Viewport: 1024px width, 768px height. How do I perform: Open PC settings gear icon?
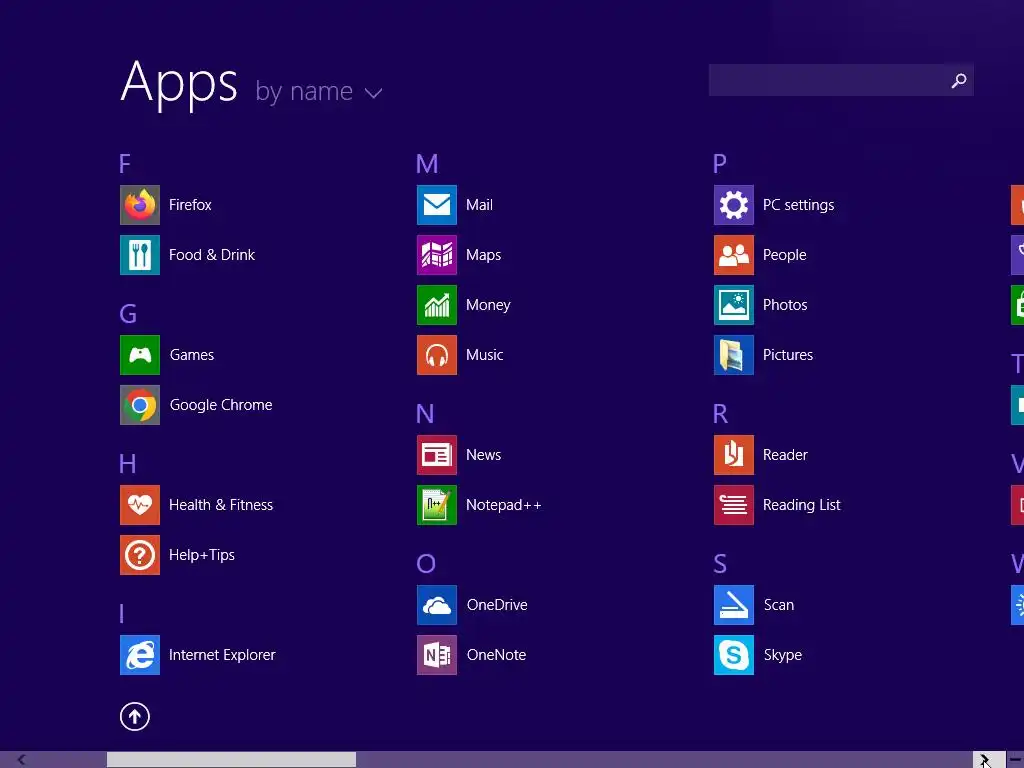[734, 205]
